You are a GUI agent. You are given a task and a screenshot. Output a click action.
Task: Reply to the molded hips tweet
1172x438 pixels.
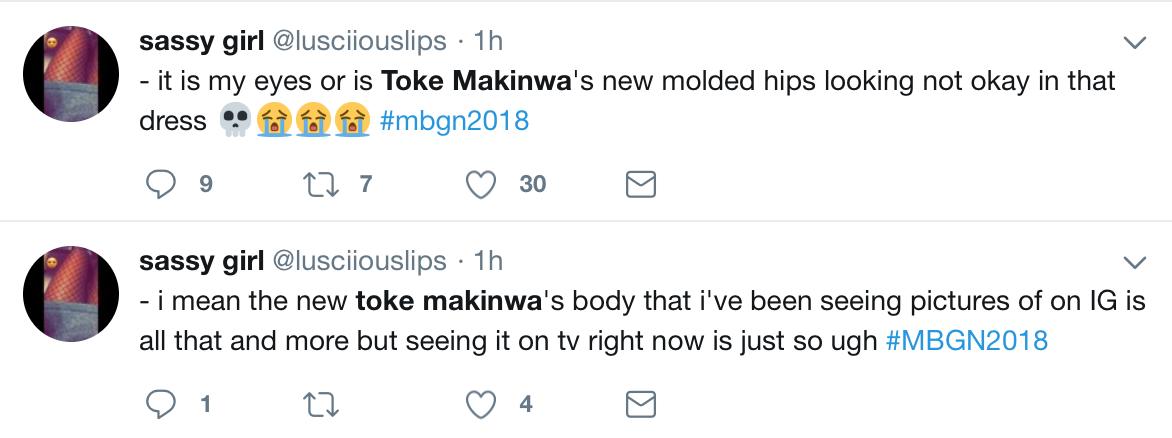[161, 184]
